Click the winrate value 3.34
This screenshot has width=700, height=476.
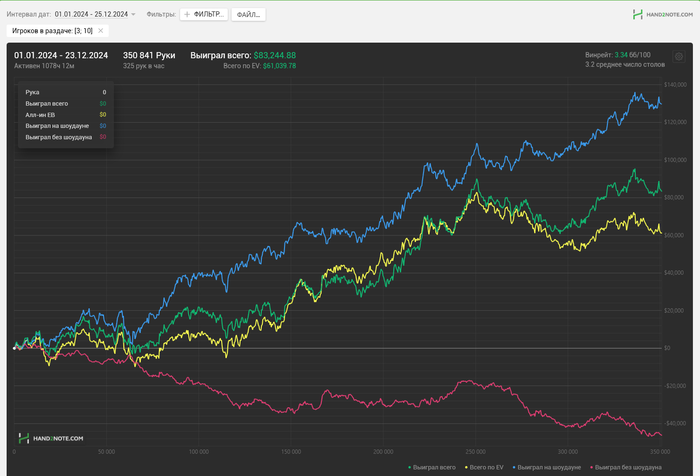coord(621,54)
